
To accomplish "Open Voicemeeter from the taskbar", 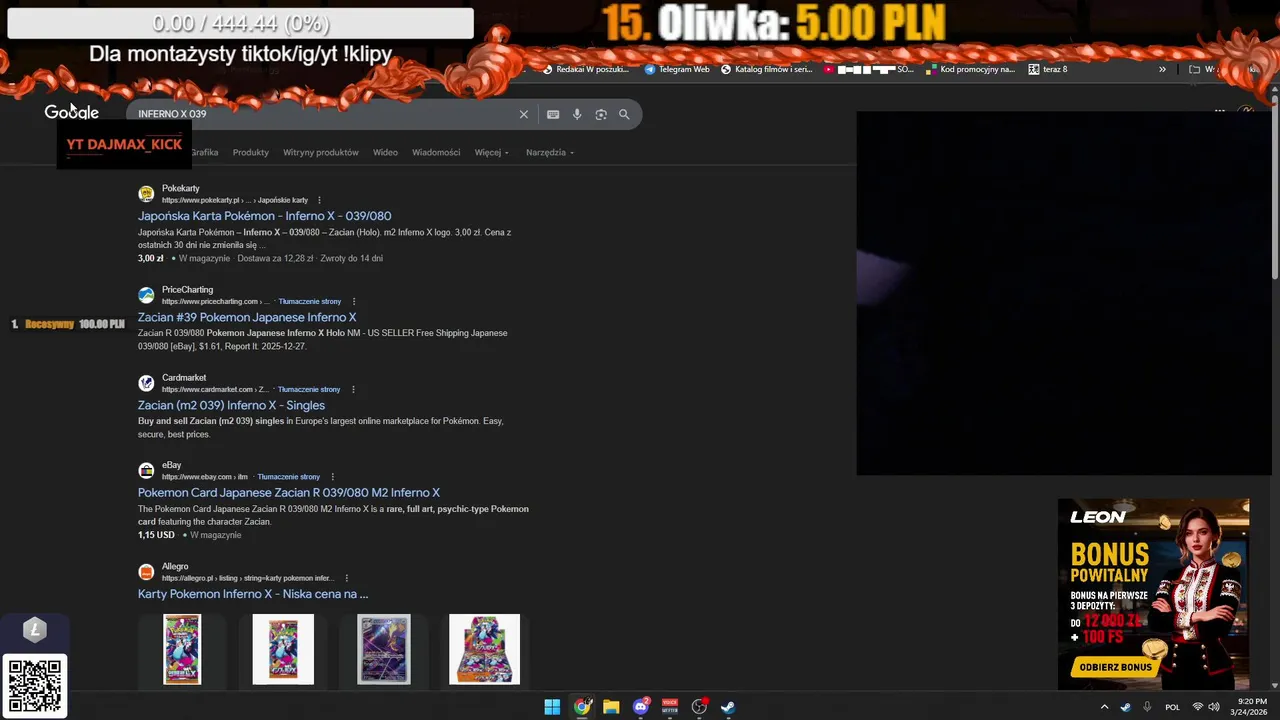I will [670, 707].
